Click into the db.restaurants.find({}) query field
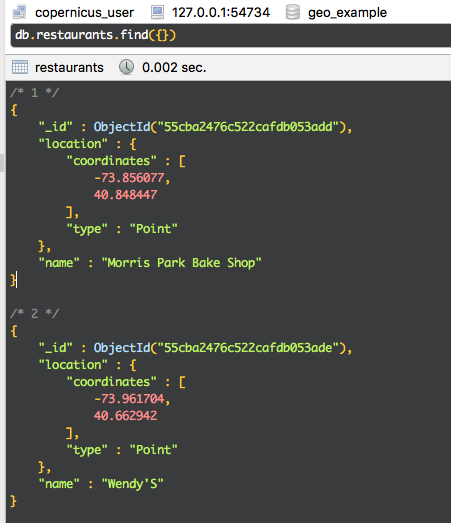 click(x=231, y=35)
